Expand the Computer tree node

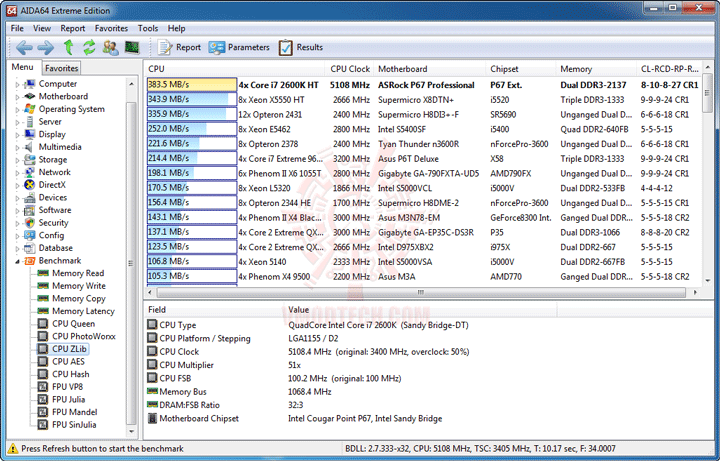(x=17, y=84)
